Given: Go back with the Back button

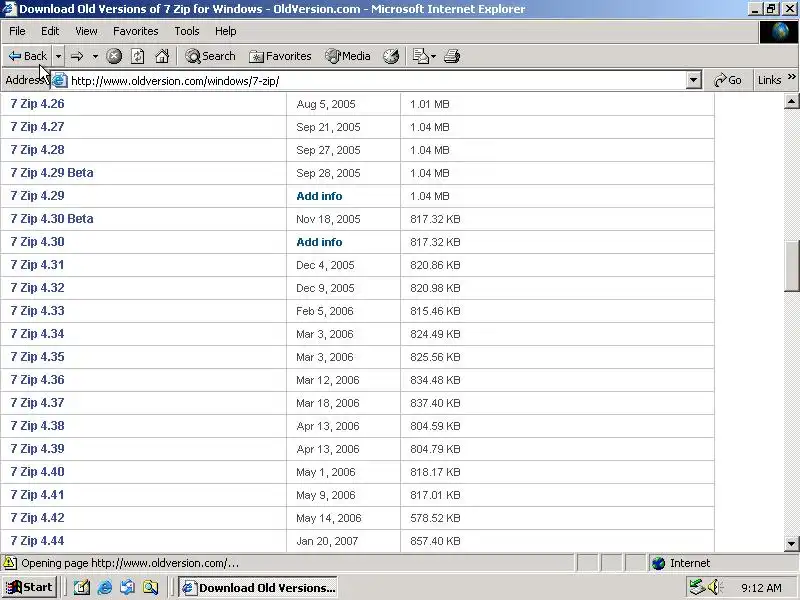Looking at the screenshot, I should coord(28,56).
